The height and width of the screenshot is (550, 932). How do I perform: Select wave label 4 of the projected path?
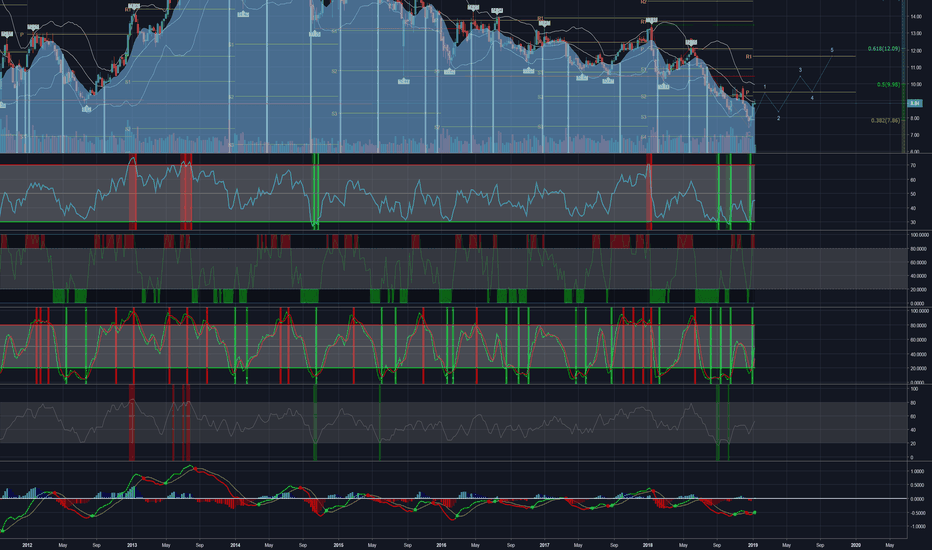(x=812, y=98)
